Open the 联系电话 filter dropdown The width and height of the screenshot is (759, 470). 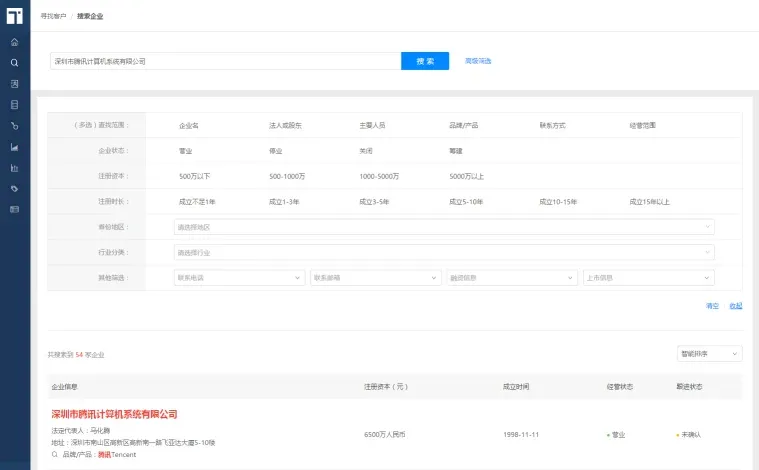pos(239,278)
